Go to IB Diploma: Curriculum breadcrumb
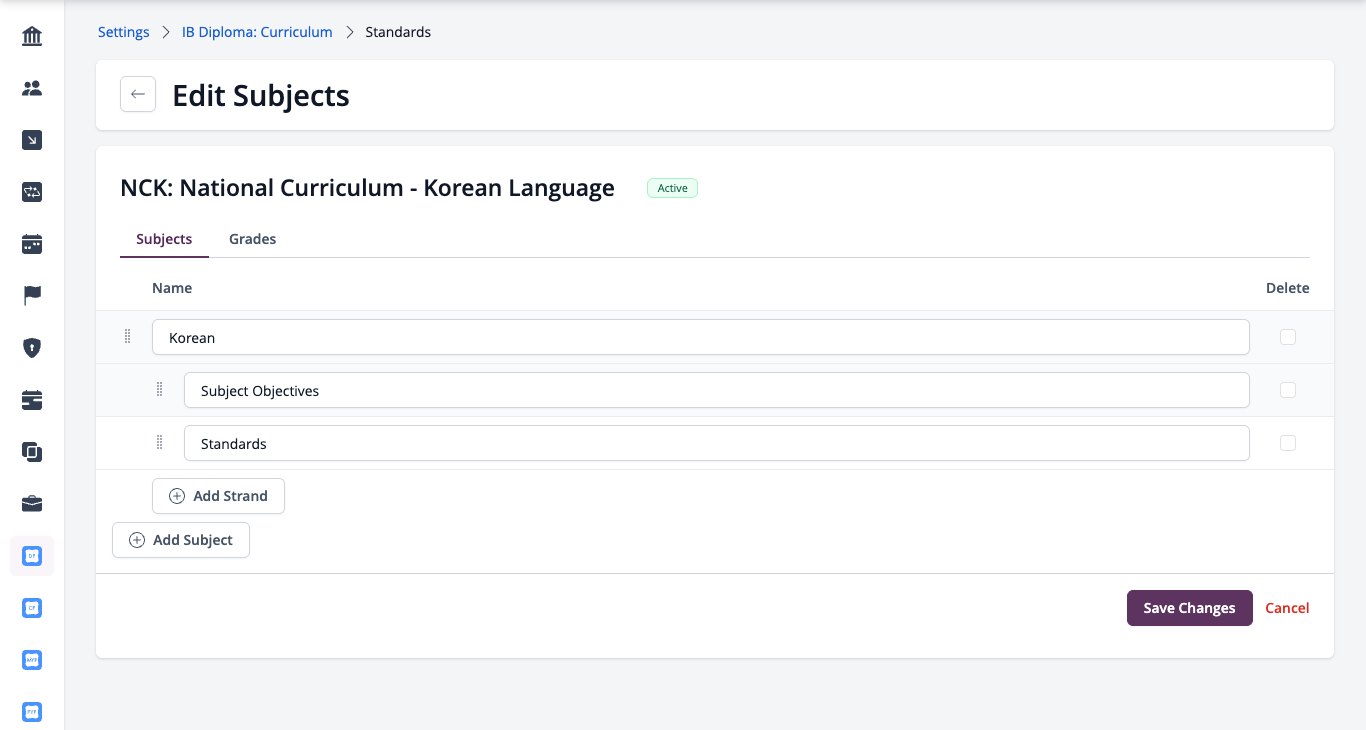Screen dimensions: 1366x730 tap(257, 32)
